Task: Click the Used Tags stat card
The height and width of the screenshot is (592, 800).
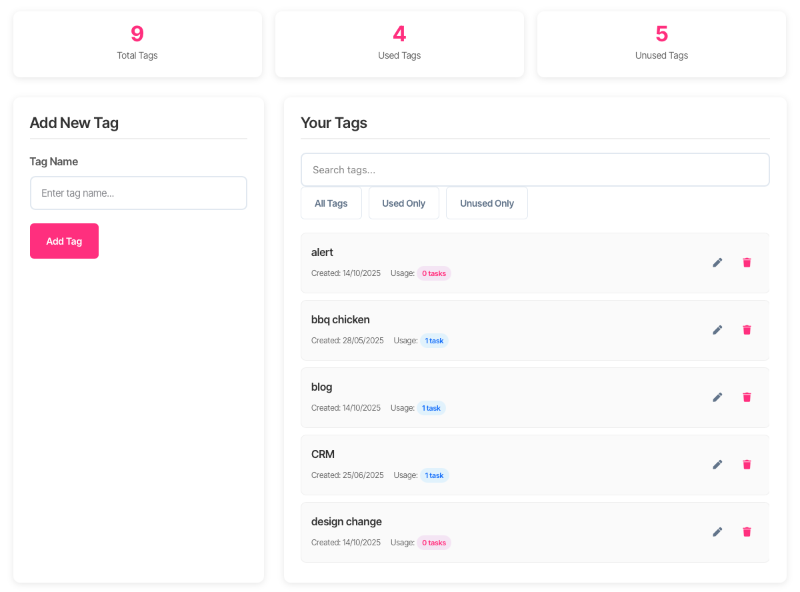Action: (399, 44)
